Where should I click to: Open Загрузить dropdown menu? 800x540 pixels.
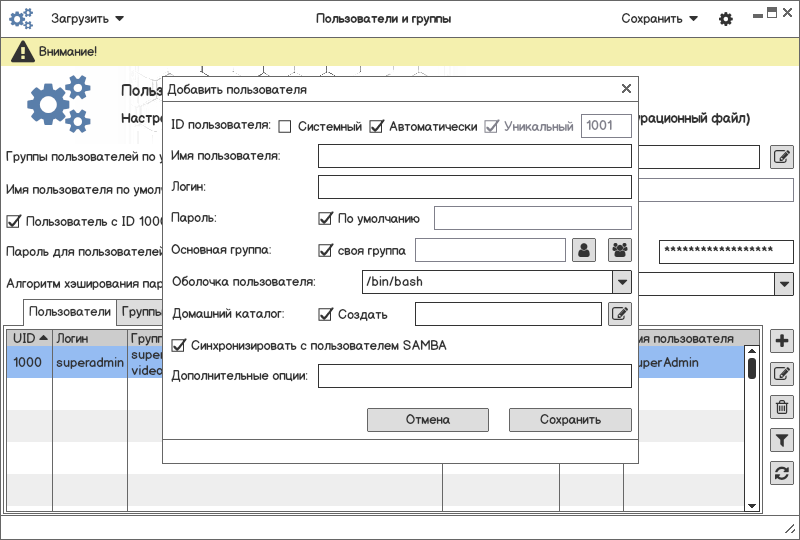tap(87, 19)
